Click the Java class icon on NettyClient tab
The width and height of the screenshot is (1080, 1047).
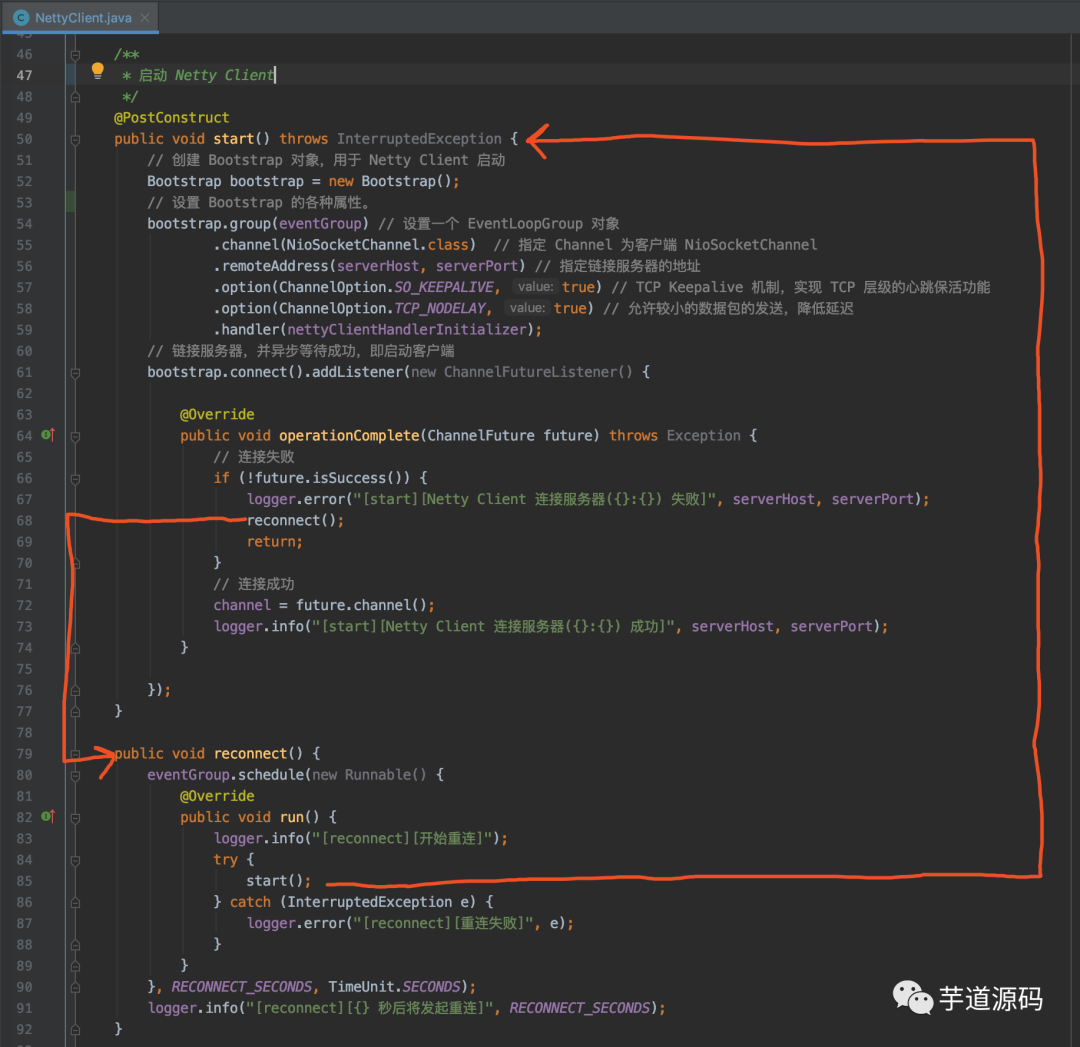(21, 18)
